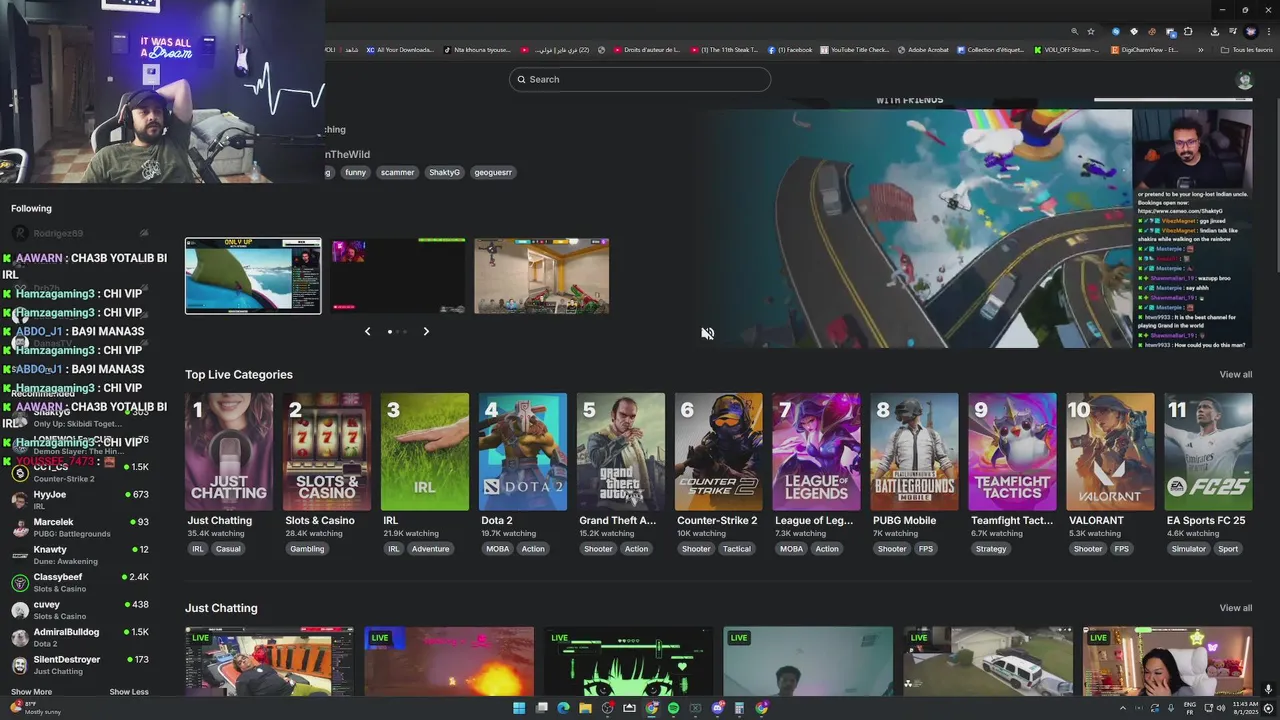
Task: Open cuvey channel in sidebar
Action: pyautogui.click(x=80, y=610)
